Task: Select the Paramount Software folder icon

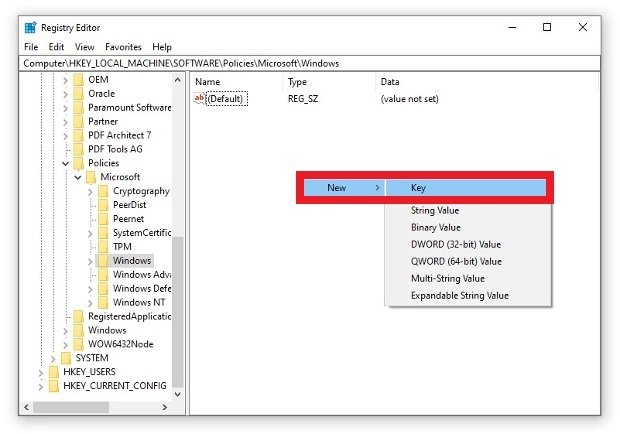Action: click(x=79, y=108)
